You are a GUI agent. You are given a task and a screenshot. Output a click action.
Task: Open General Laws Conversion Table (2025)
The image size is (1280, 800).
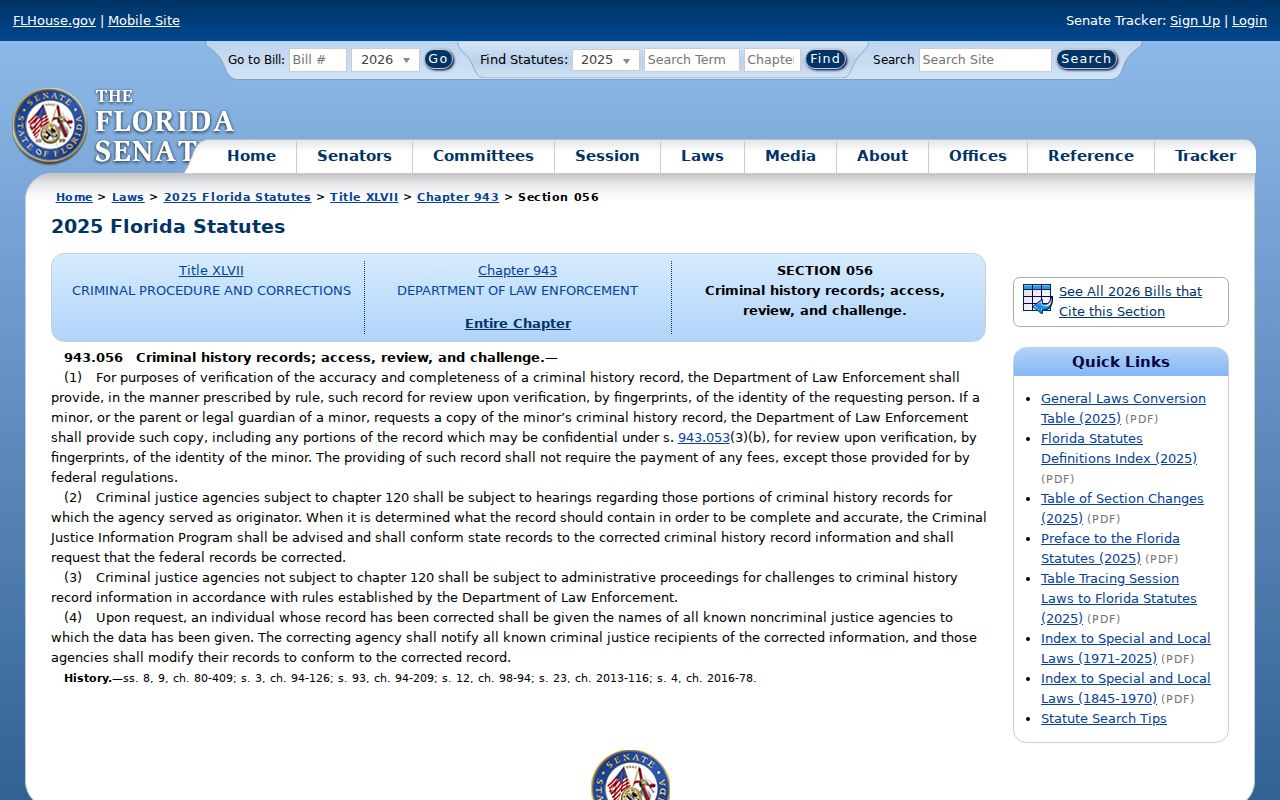coord(1123,408)
